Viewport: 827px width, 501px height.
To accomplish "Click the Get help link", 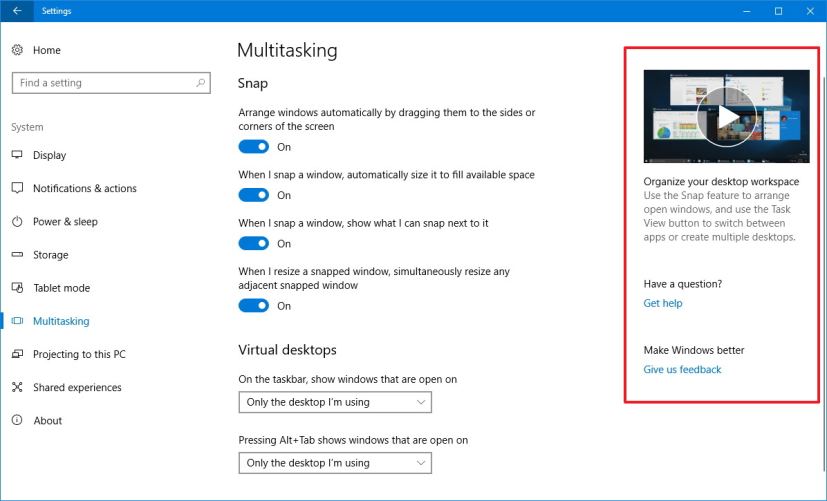I will (x=663, y=303).
